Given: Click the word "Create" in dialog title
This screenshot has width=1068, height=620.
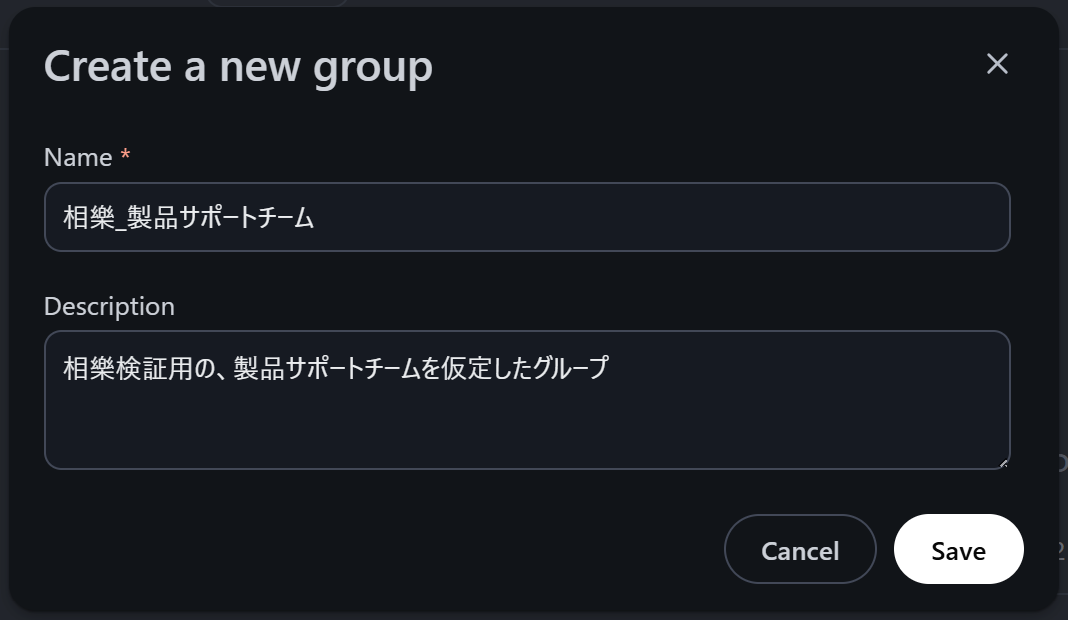Looking at the screenshot, I should (x=107, y=66).
